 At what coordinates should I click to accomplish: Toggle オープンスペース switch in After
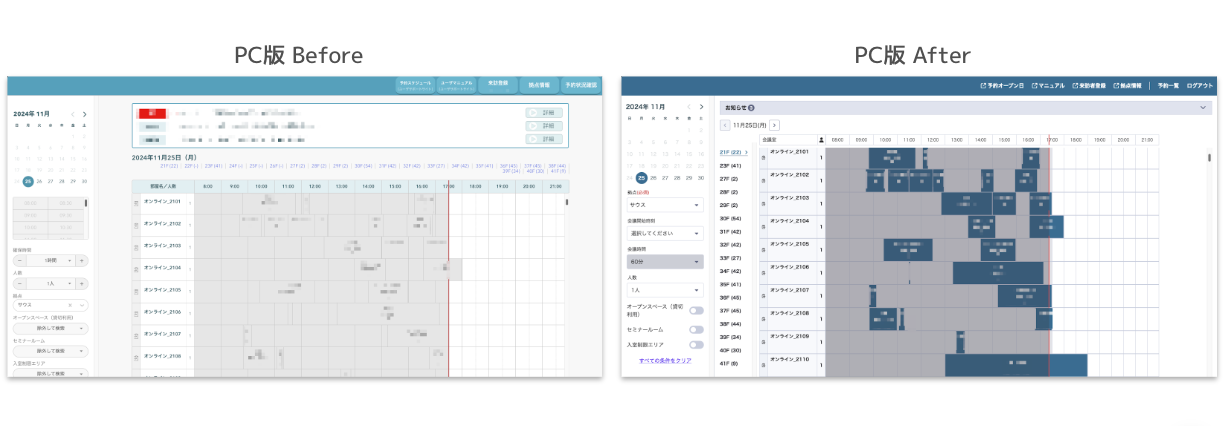pos(696,311)
